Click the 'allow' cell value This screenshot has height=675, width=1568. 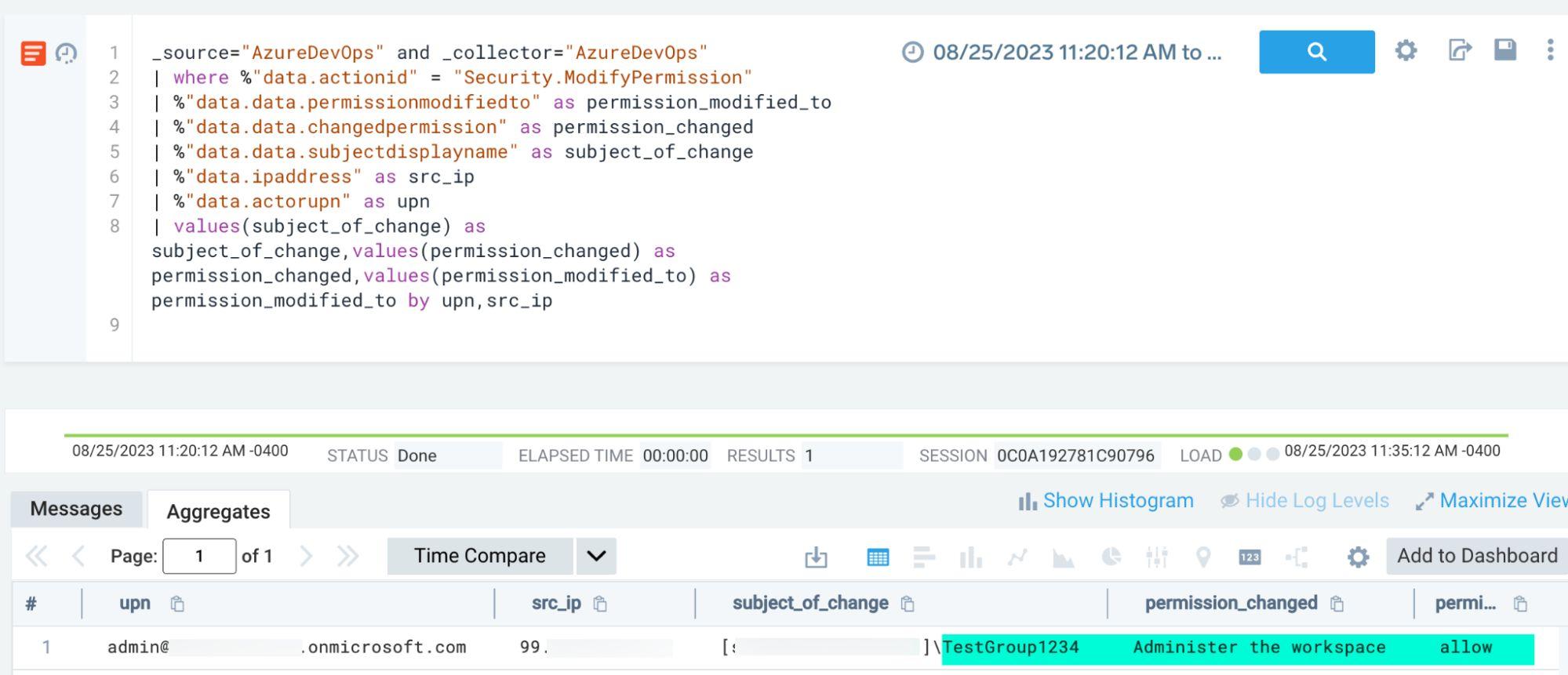coord(1465,648)
